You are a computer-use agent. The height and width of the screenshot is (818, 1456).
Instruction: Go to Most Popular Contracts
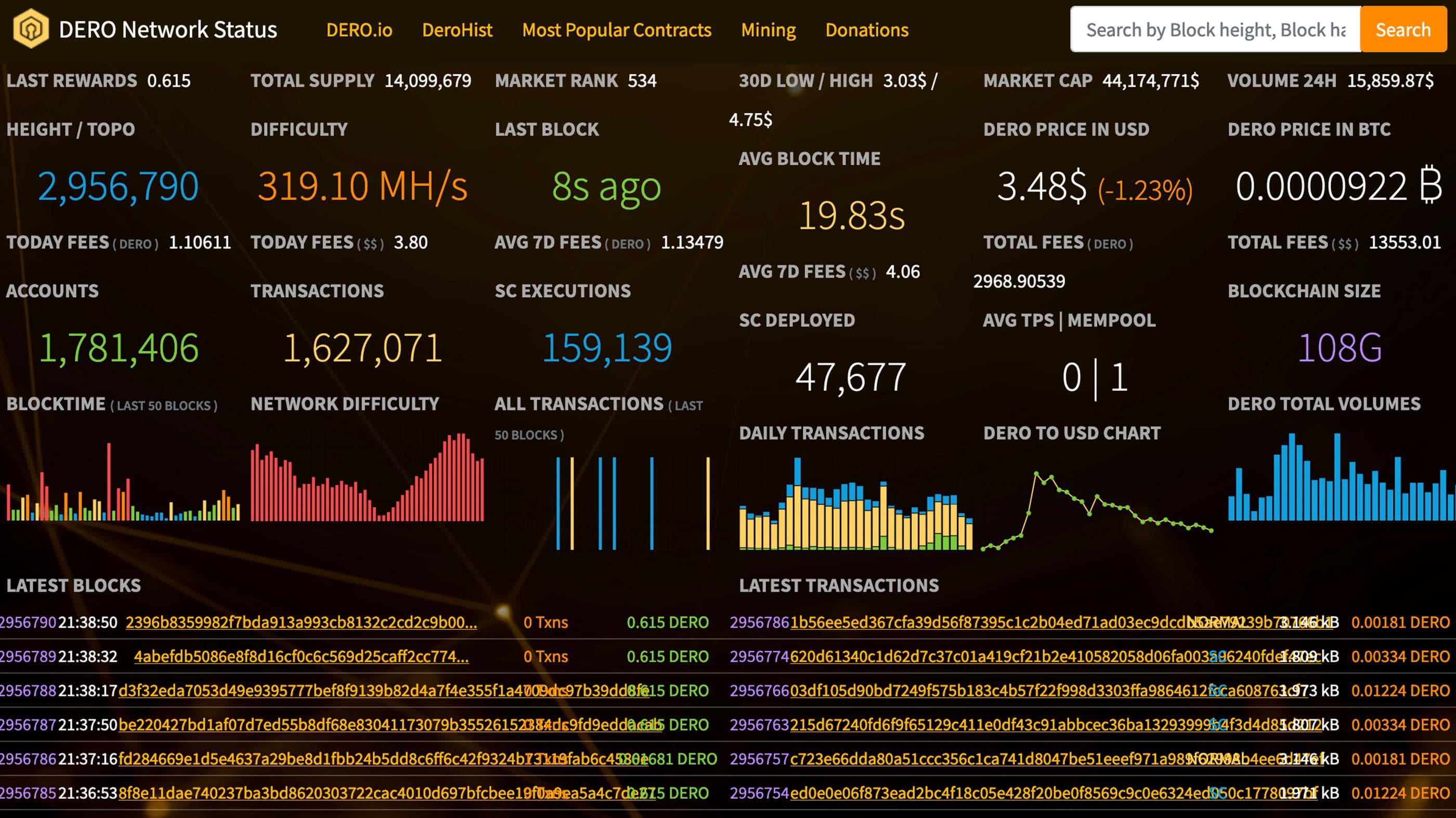pyautogui.click(x=617, y=30)
